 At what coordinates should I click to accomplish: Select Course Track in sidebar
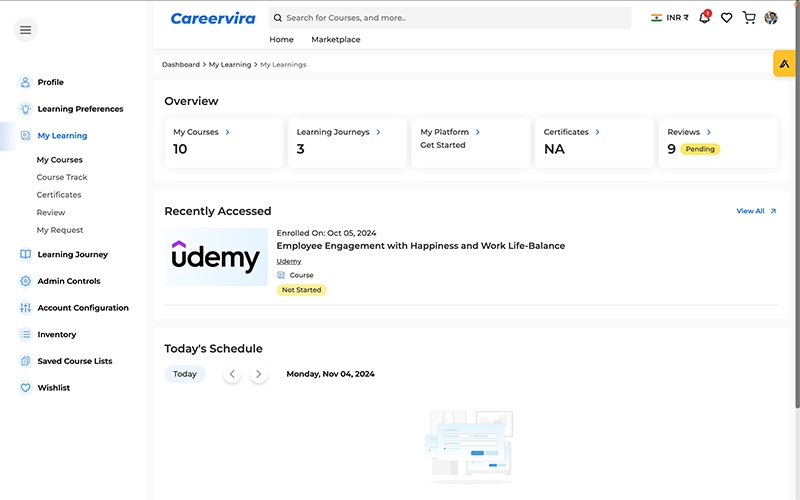point(62,177)
